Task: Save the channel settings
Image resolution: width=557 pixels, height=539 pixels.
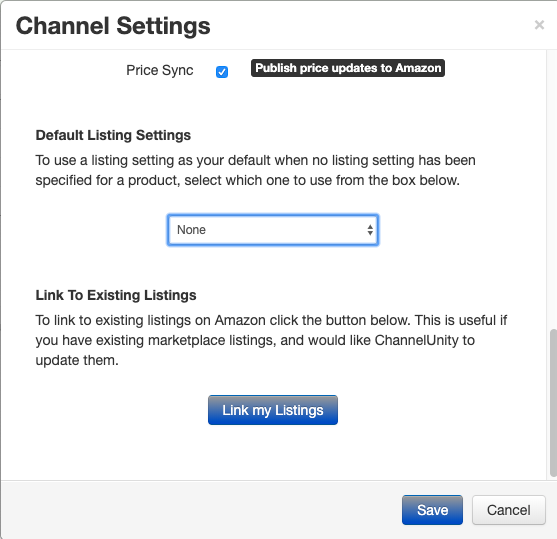Action: pyautogui.click(x=432, y=510)
